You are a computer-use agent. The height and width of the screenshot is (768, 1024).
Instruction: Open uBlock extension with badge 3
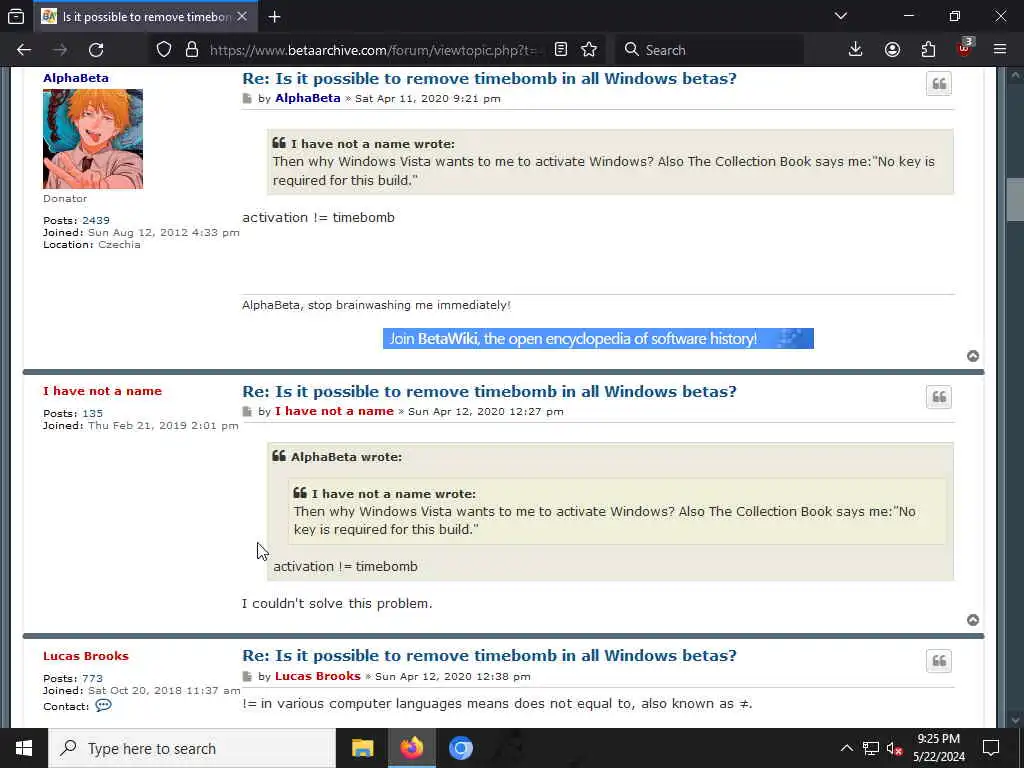point(964,48)
